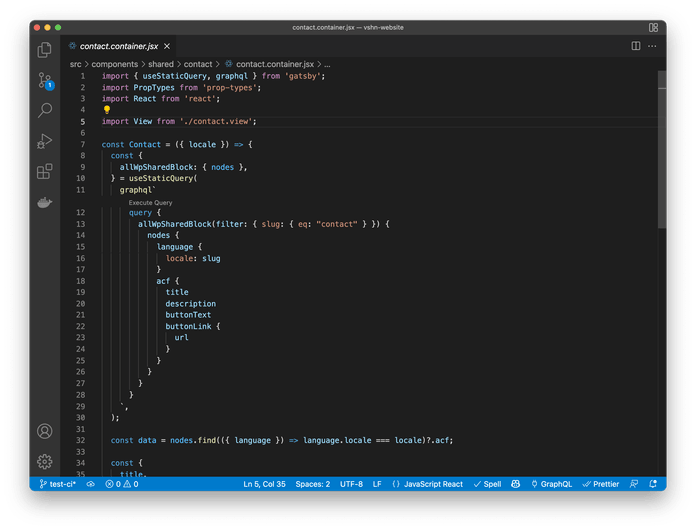The height and width of the screenshot is (530, 696).
Task: Open the Manage gear settings icon
Action: 45,461
